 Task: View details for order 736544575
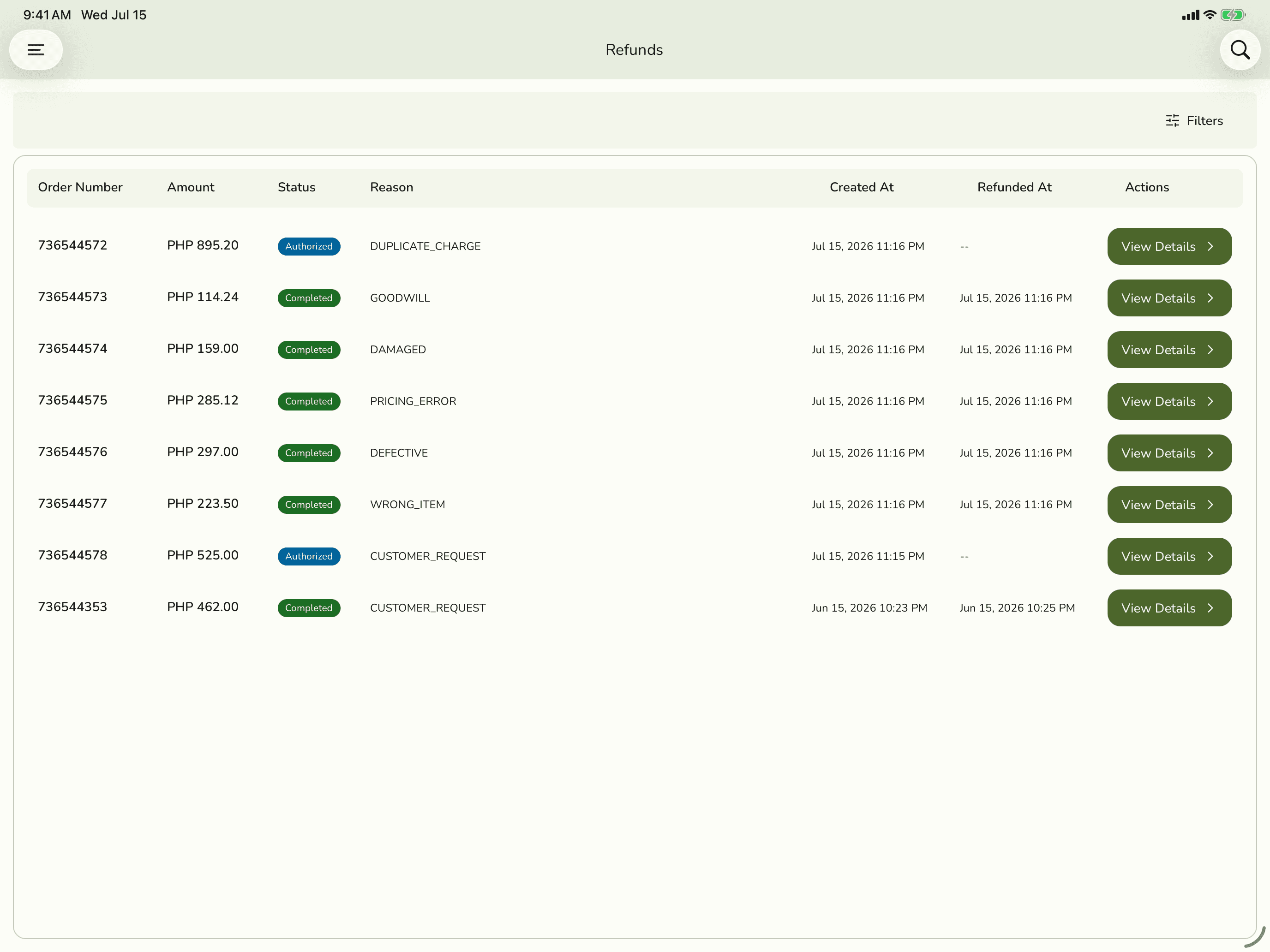[x=1169, y=401]
